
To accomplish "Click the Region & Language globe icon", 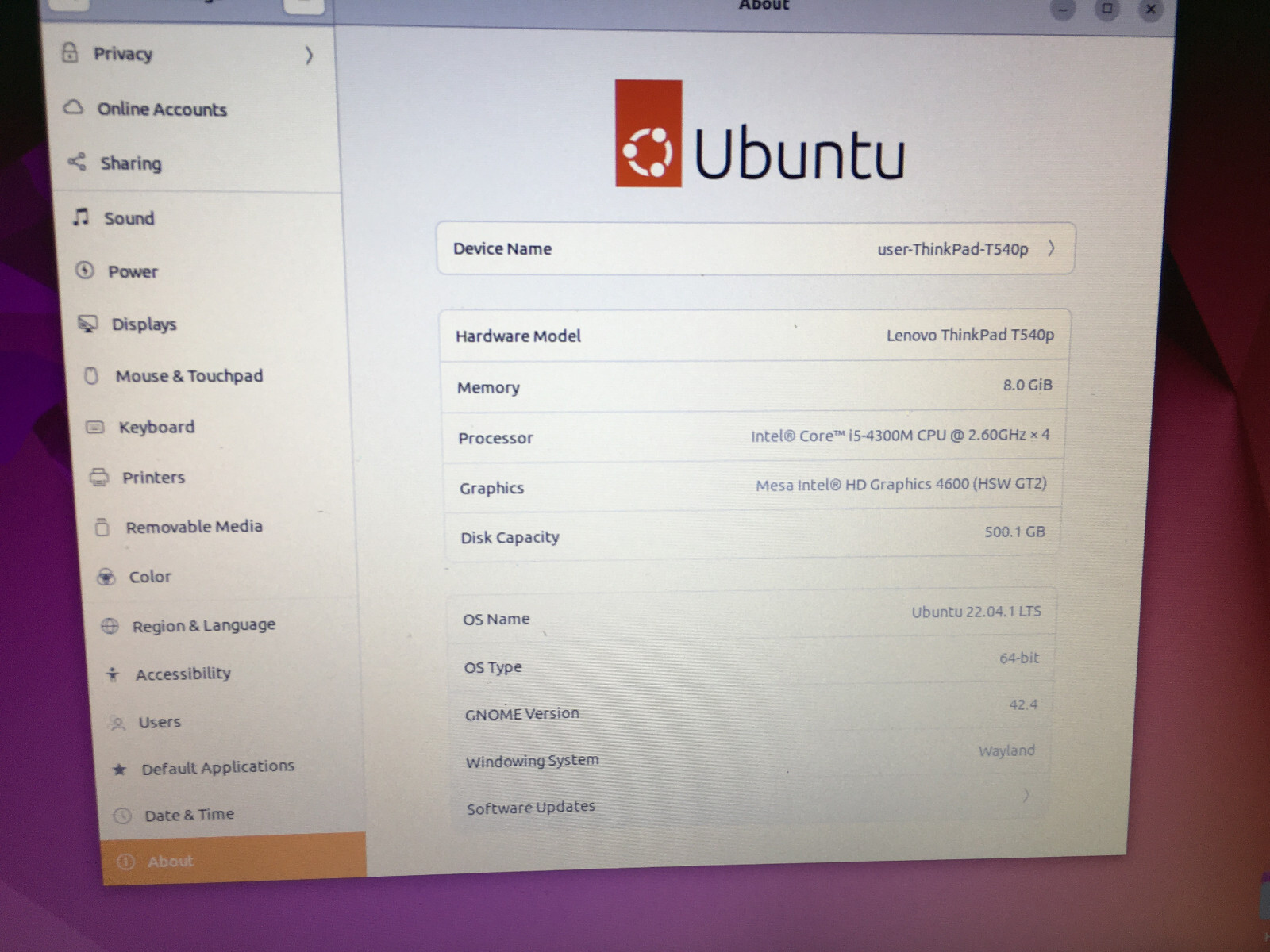I will point(110,626).
